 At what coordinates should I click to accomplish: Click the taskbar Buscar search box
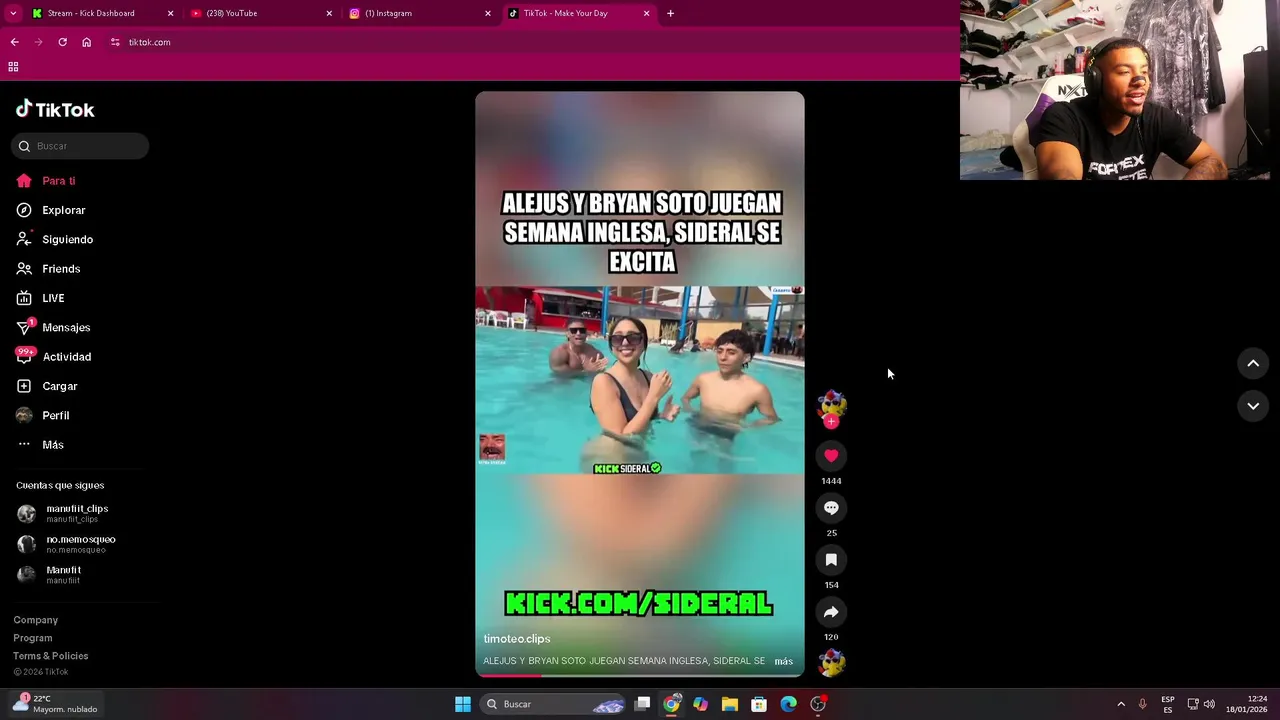[x=553, y=704]
